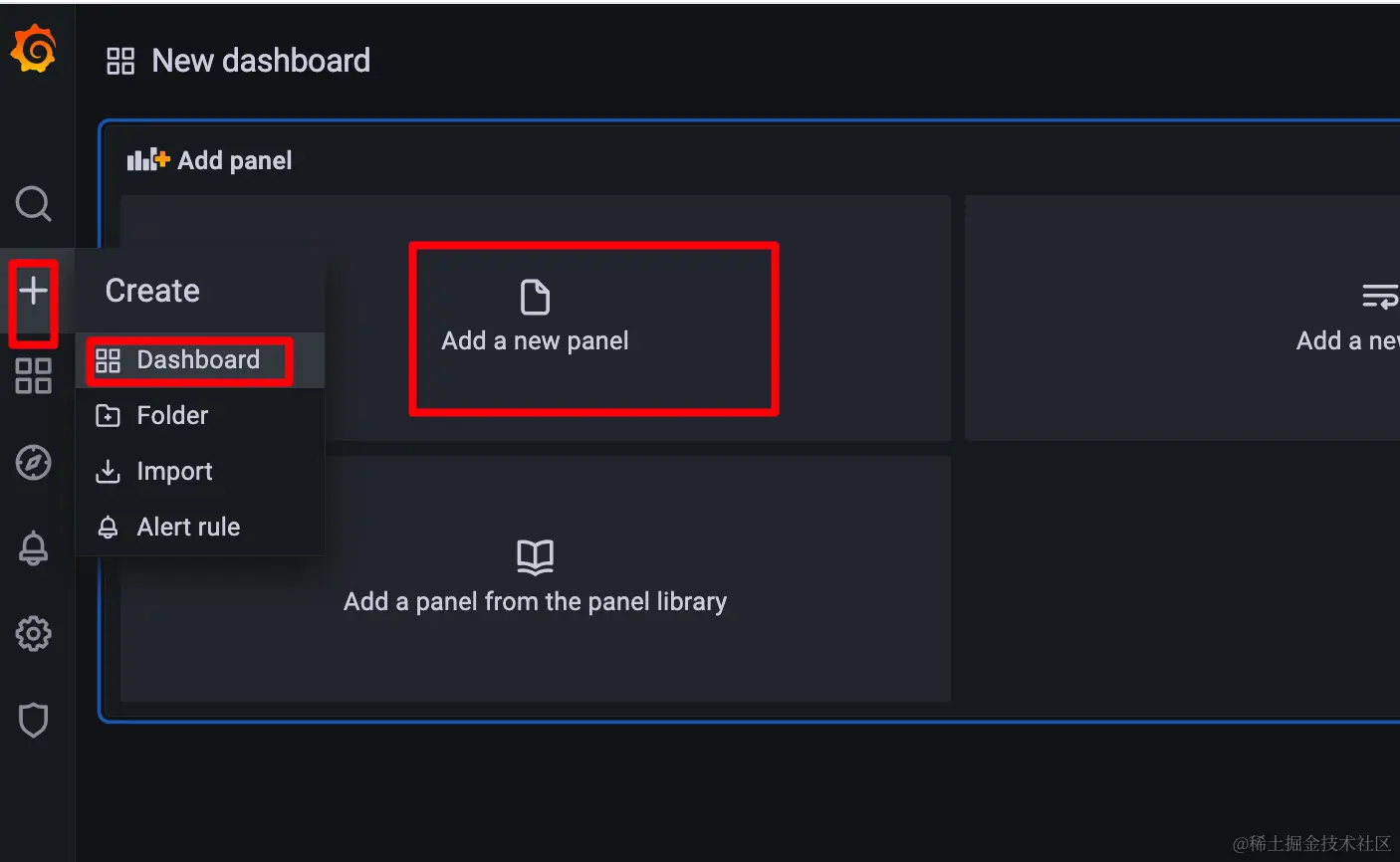Click the New dashboard title text
This screenshot has height=862, width=1400.
pyautogui.click(x=261, y=61)
